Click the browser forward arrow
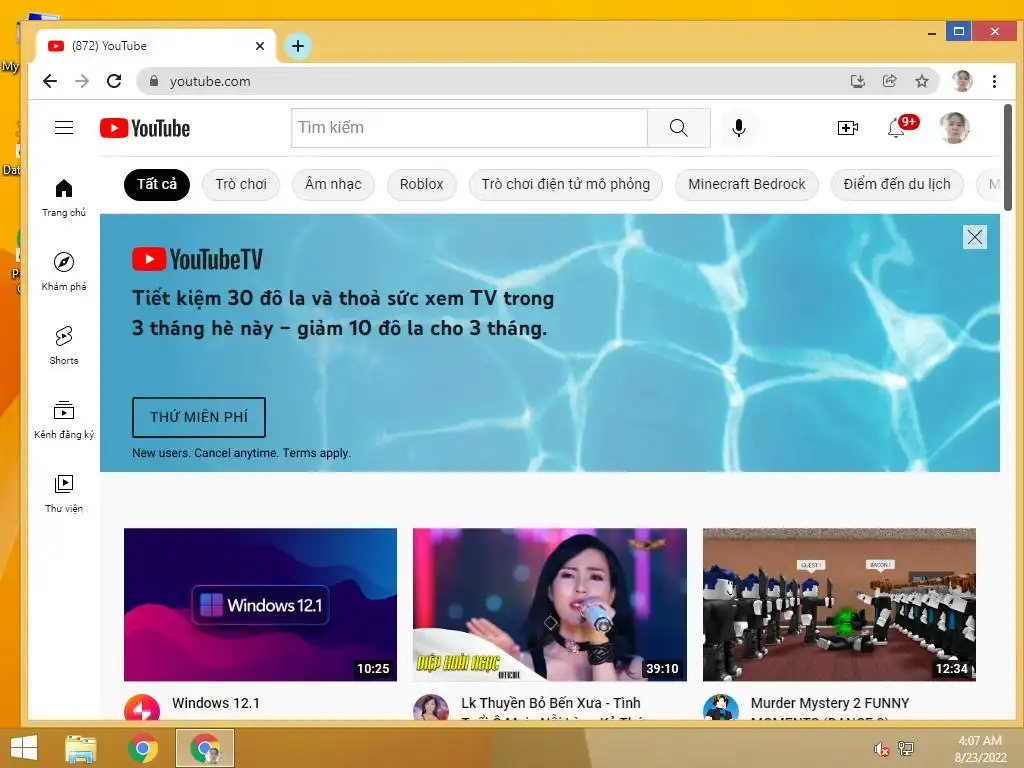 [x=82, y=81]
